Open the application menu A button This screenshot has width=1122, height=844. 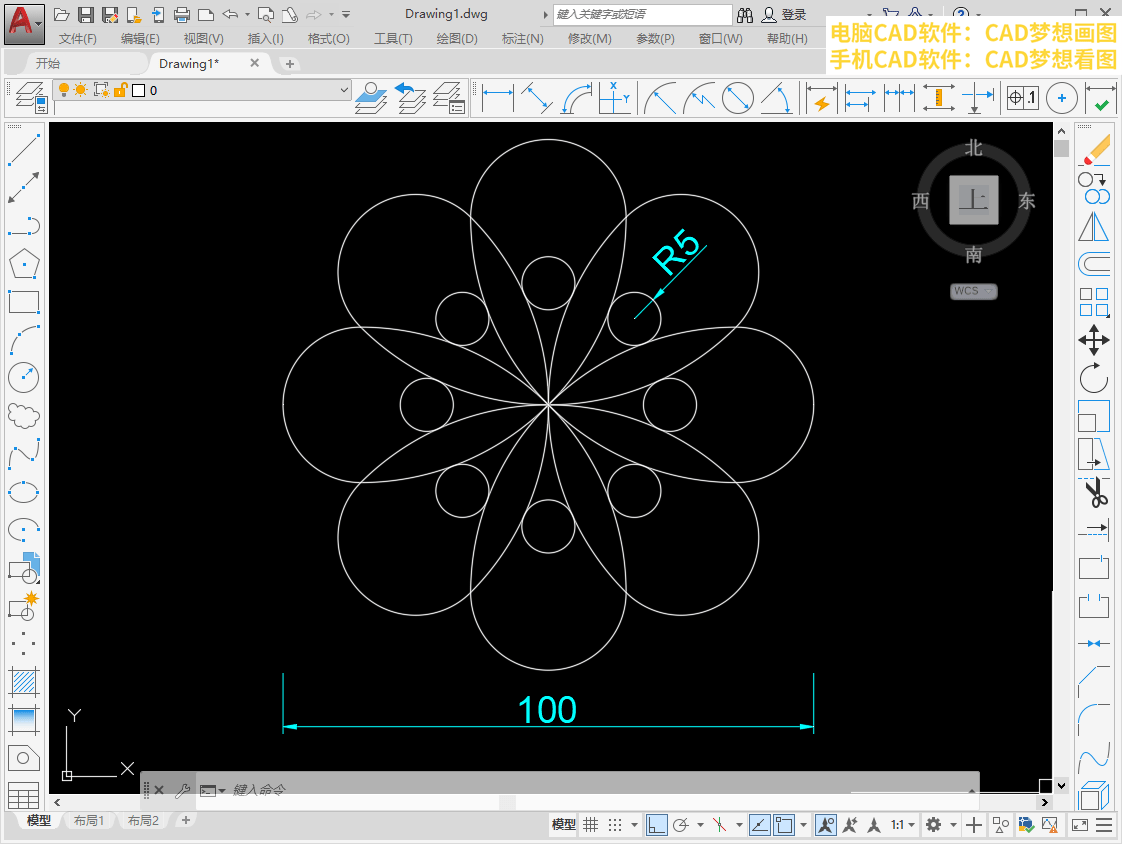click(x=24, y=24)
